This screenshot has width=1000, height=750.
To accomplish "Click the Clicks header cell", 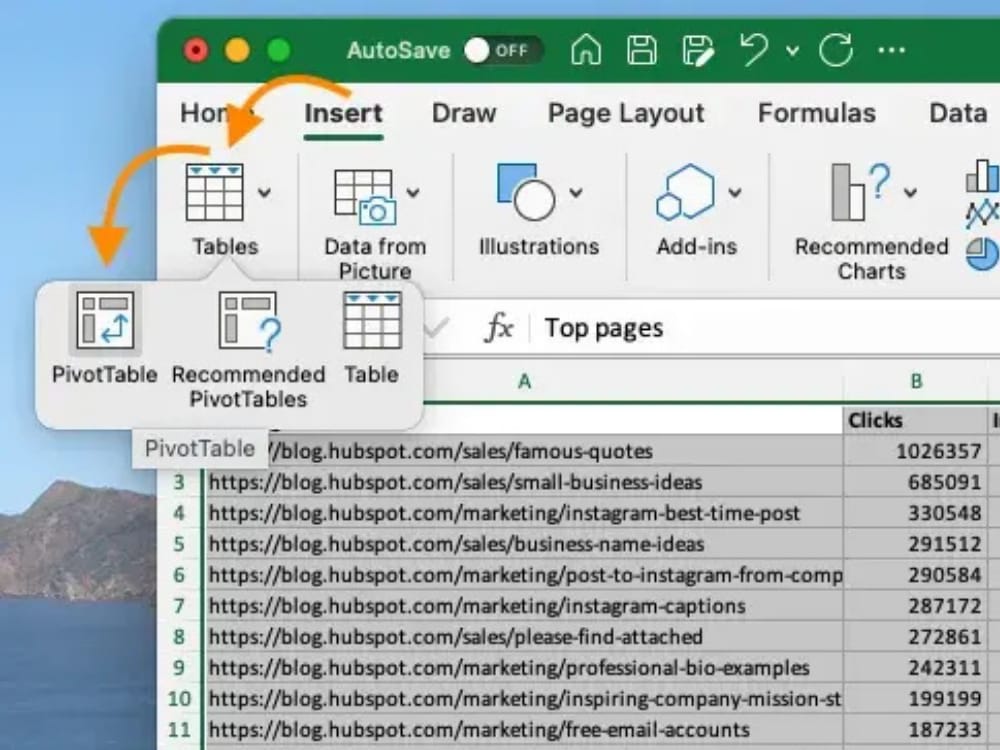I will click(x=916, y=420).
